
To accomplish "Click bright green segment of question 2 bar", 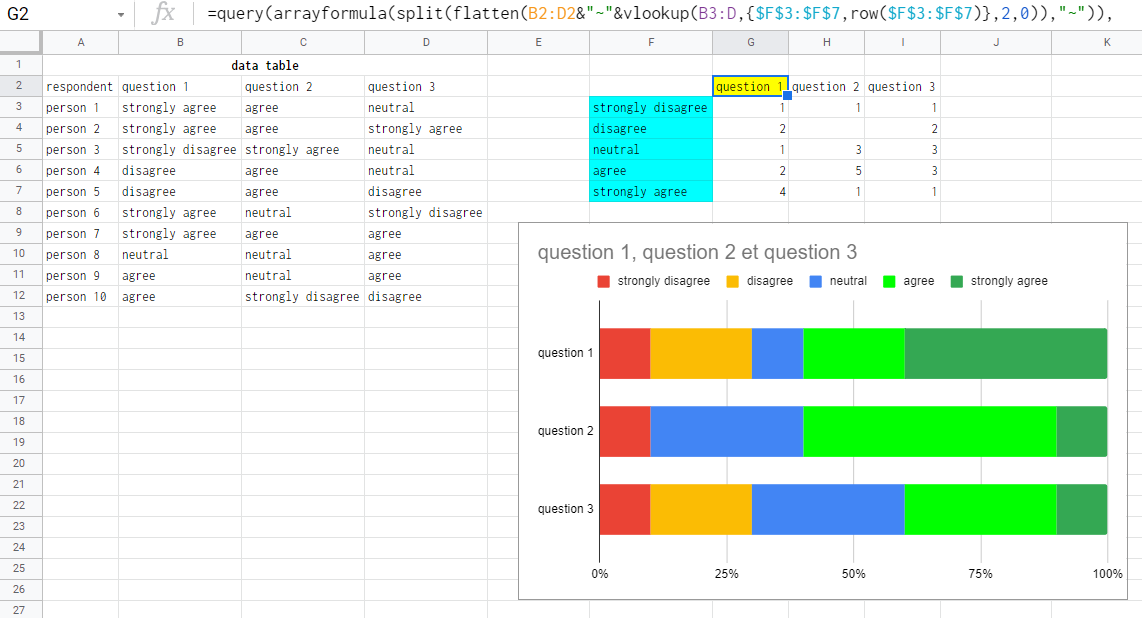I will coord(929,432).
